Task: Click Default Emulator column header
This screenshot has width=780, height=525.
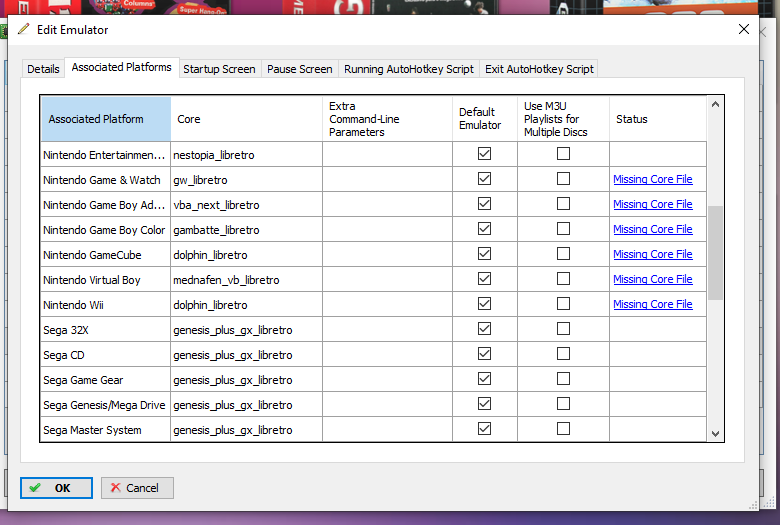Action: pyautogui.click(x=485, y=119)
